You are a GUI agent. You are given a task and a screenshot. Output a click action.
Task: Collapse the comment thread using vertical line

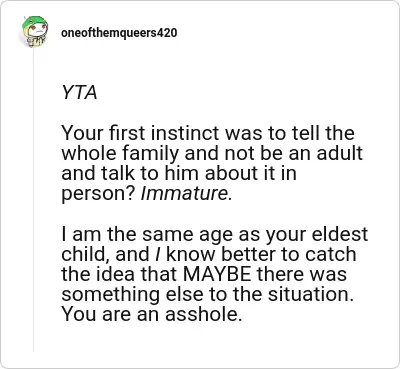[x=33, y=200]
